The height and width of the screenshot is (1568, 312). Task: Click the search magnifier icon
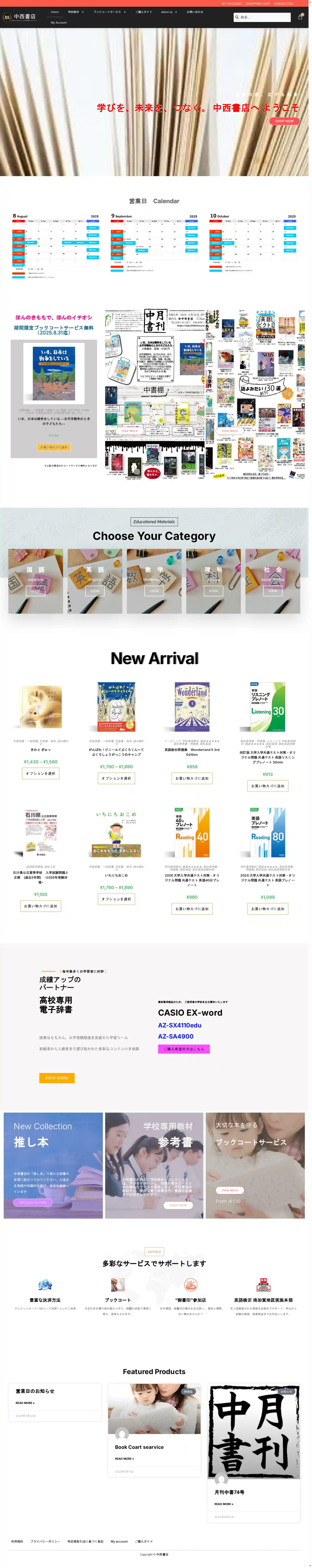coord(237,17)
